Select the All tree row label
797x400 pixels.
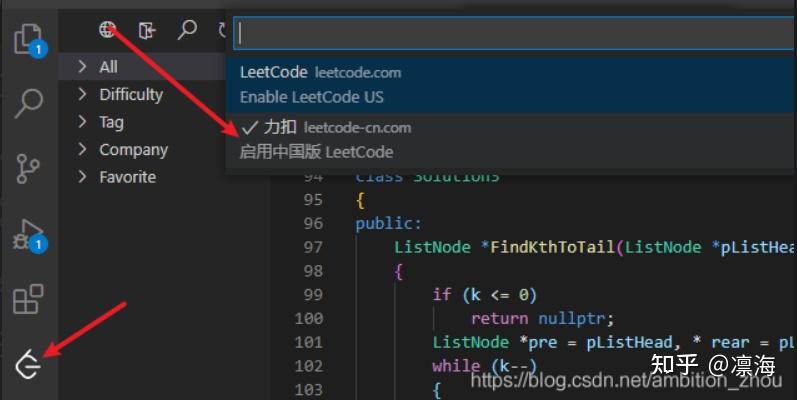[x=108, y=67]
